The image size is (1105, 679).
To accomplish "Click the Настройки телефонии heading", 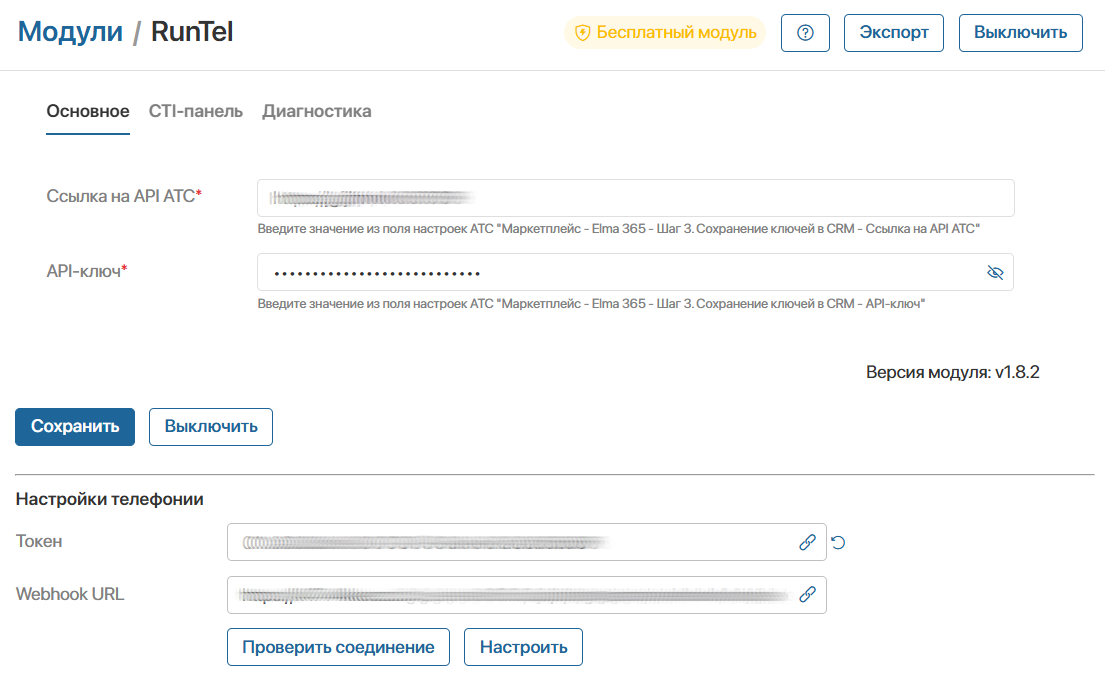I will 109,499.
